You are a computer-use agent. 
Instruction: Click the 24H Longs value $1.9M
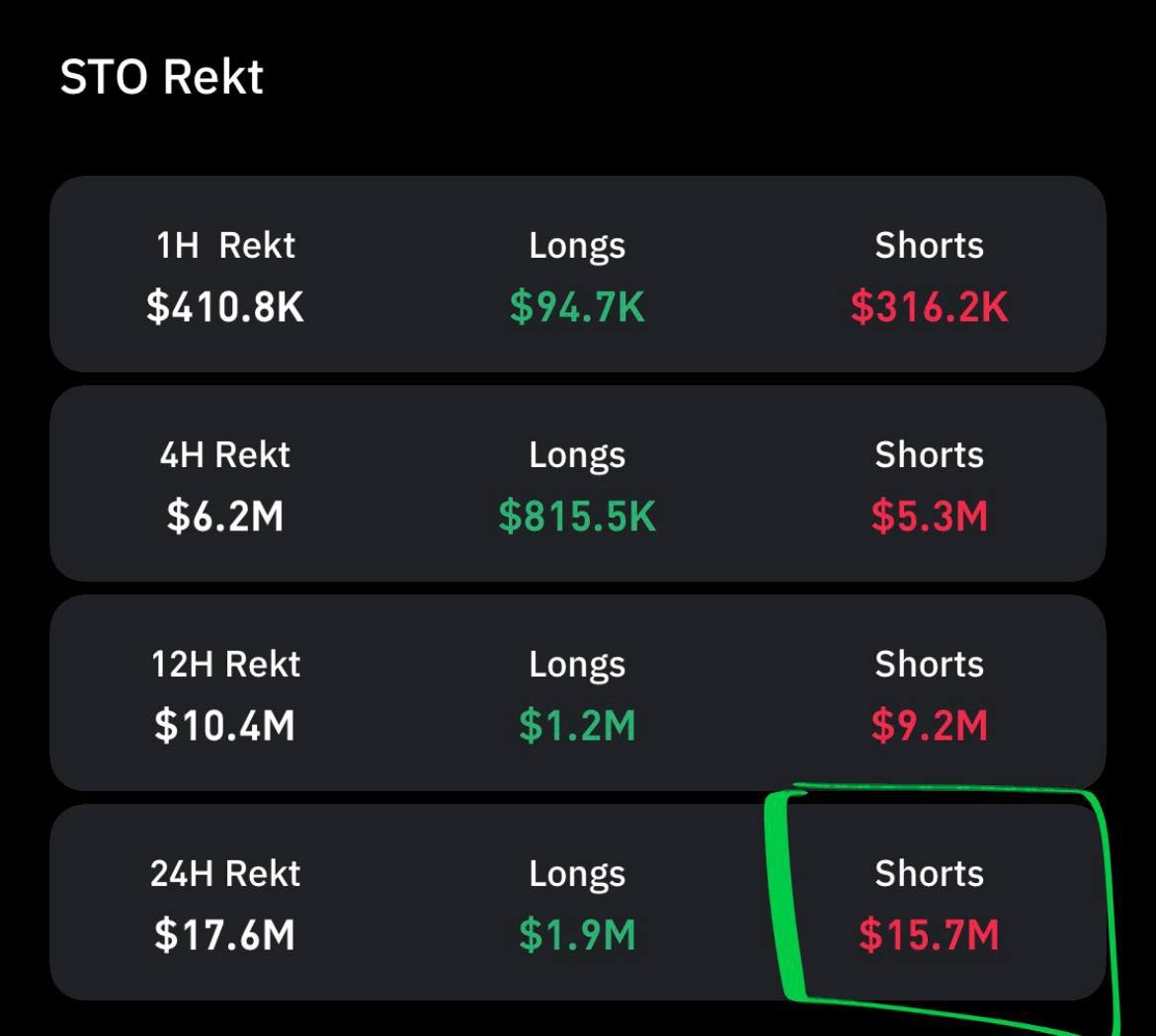tap(577, 935)
